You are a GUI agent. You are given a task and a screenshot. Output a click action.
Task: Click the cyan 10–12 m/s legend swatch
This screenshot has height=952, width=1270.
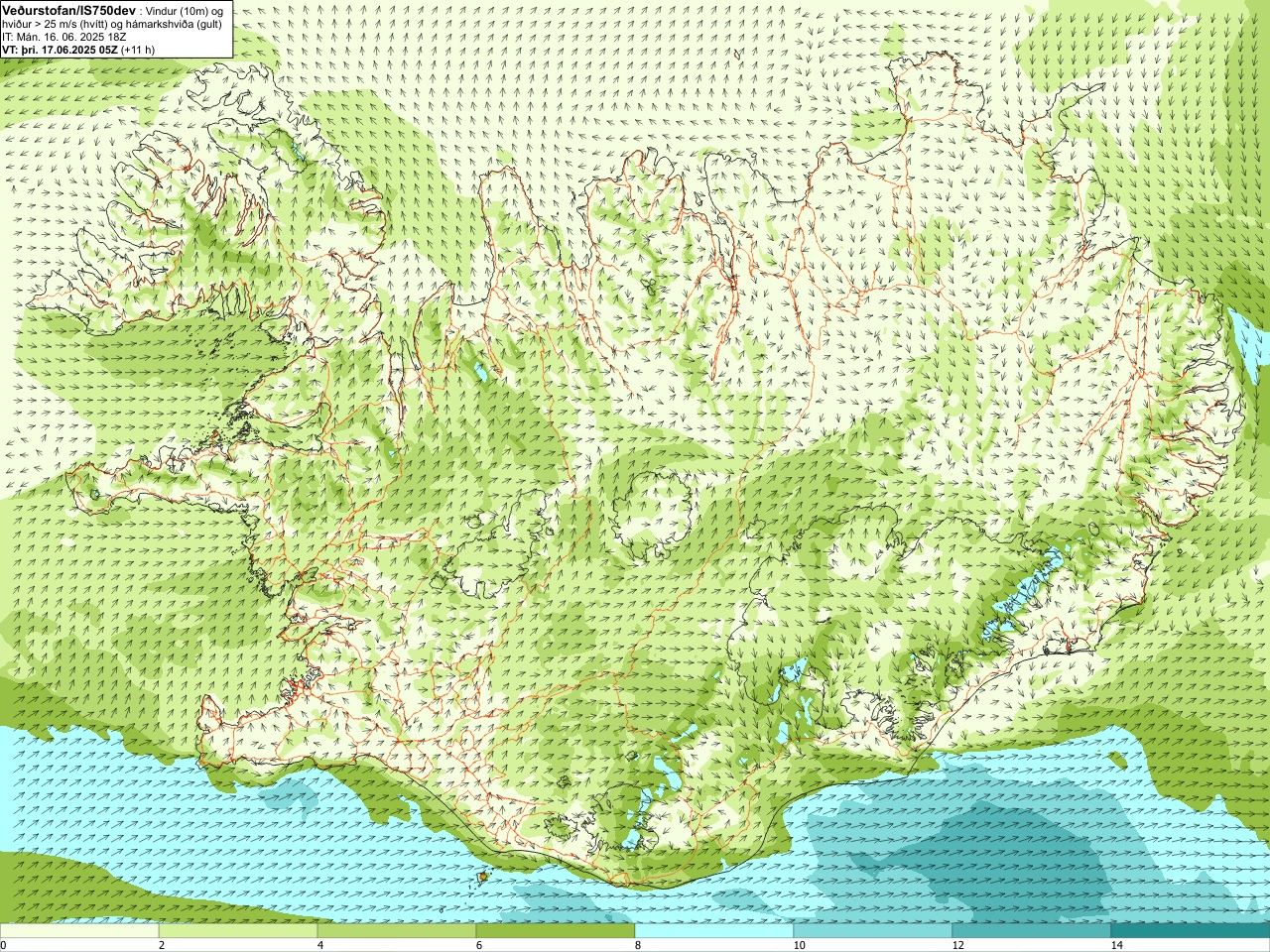click(x=873, y=931)
